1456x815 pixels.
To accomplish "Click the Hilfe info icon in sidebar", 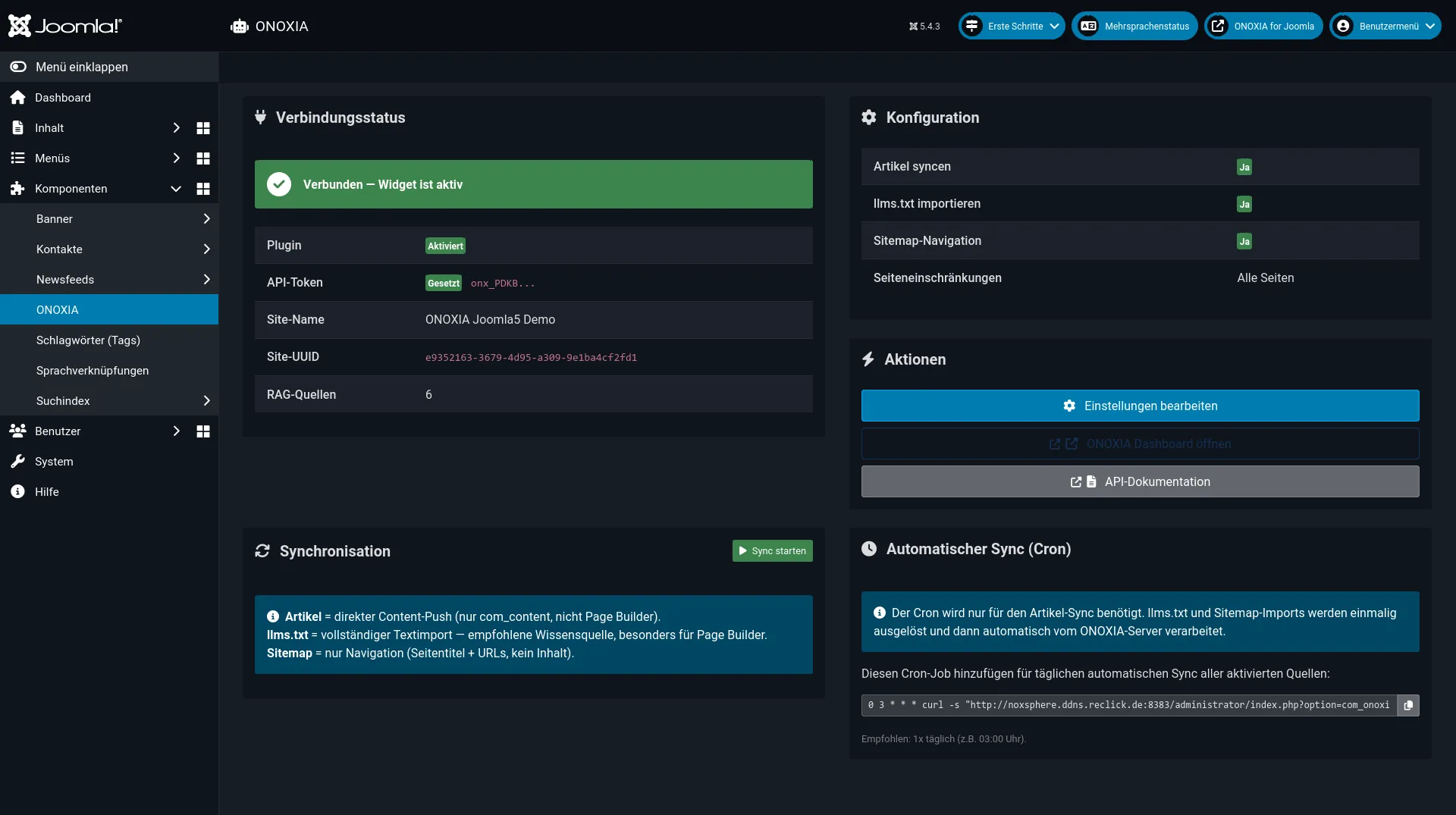I will tap(17, 492).
